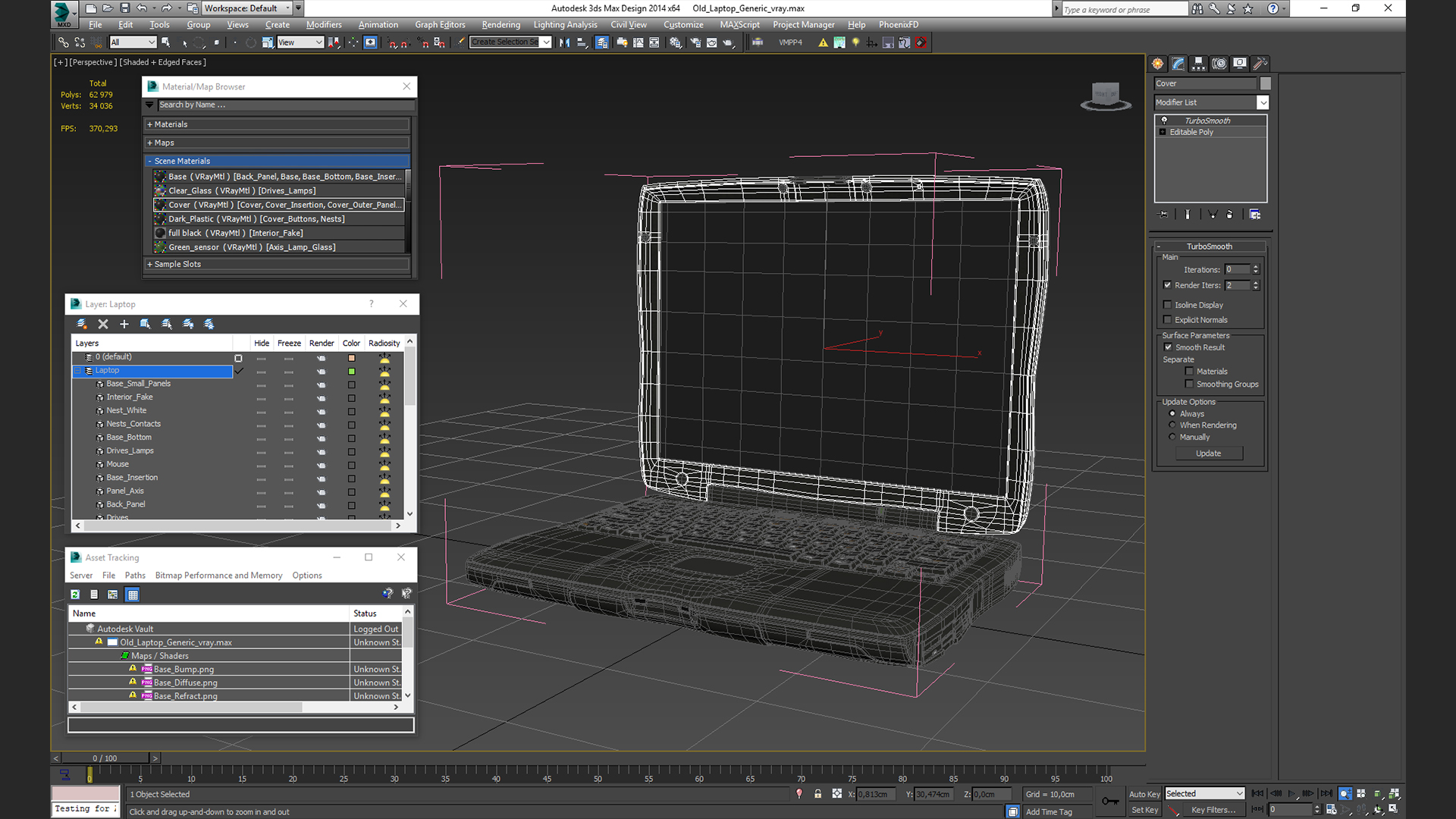Click Delete layer X icon
The width and height of the screenshot is (1456, 819).
tap(103, 325)
